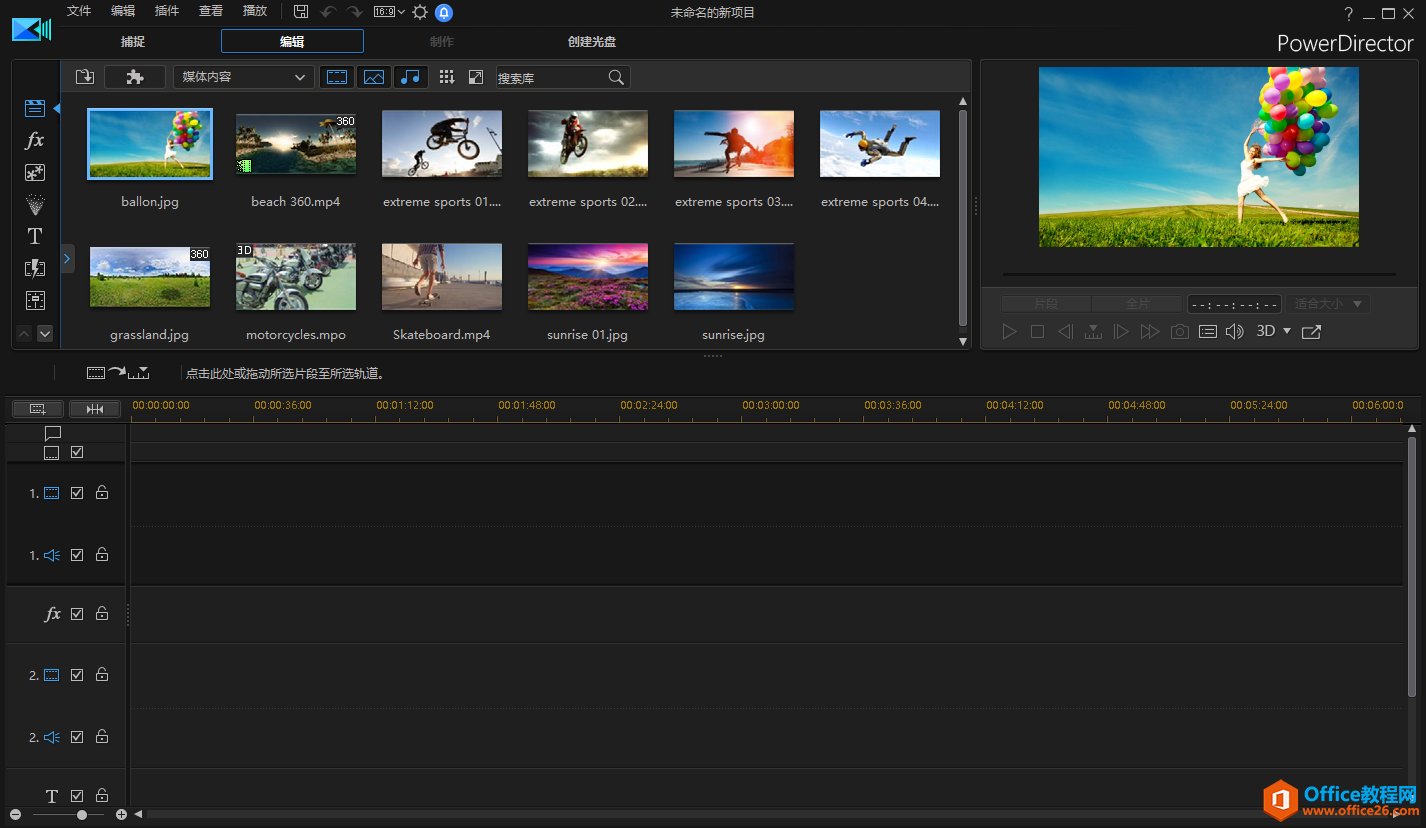Open the fx Effect Room in sidebar
This screenshot has width=1426, height=828.
[x=35, y=140]
